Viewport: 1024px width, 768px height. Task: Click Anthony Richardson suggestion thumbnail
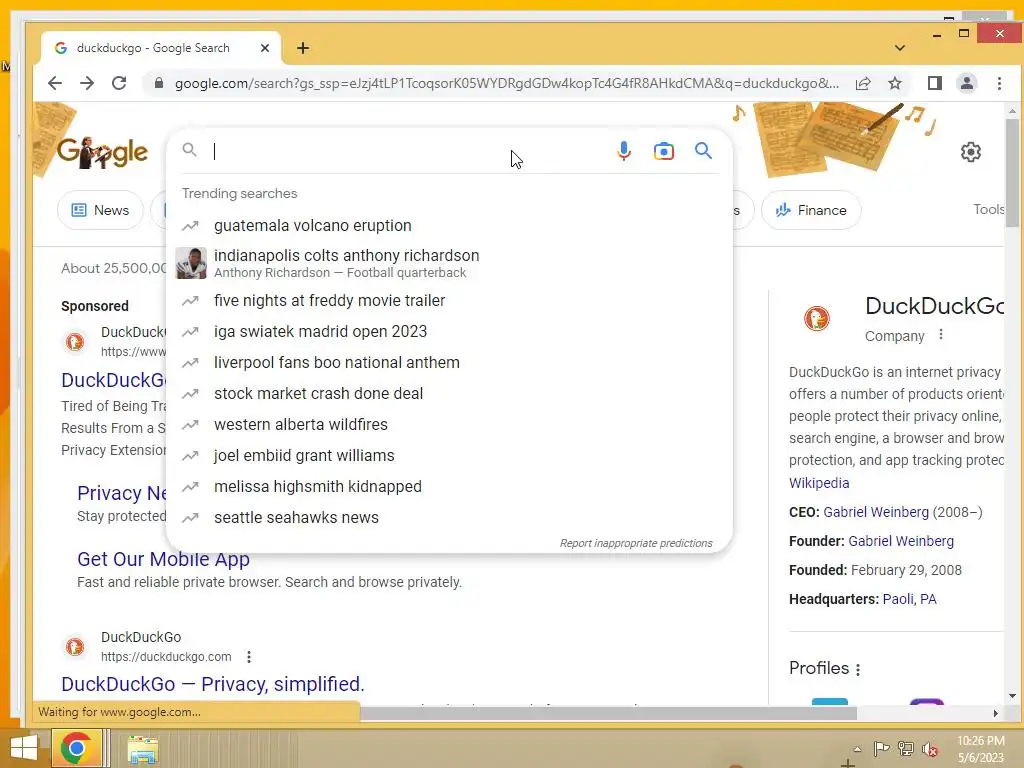point(191,263)
